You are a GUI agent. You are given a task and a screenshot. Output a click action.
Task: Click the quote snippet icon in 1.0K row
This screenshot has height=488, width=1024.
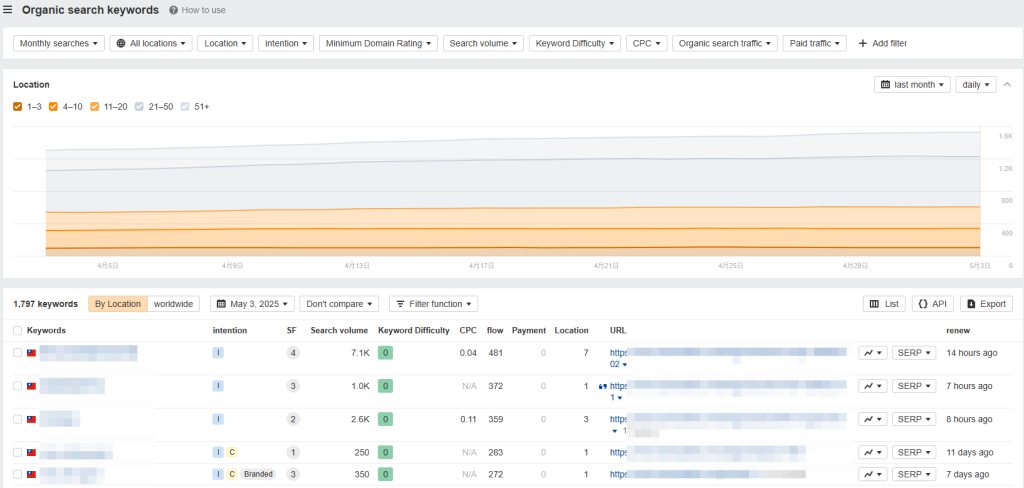point(602,386)
